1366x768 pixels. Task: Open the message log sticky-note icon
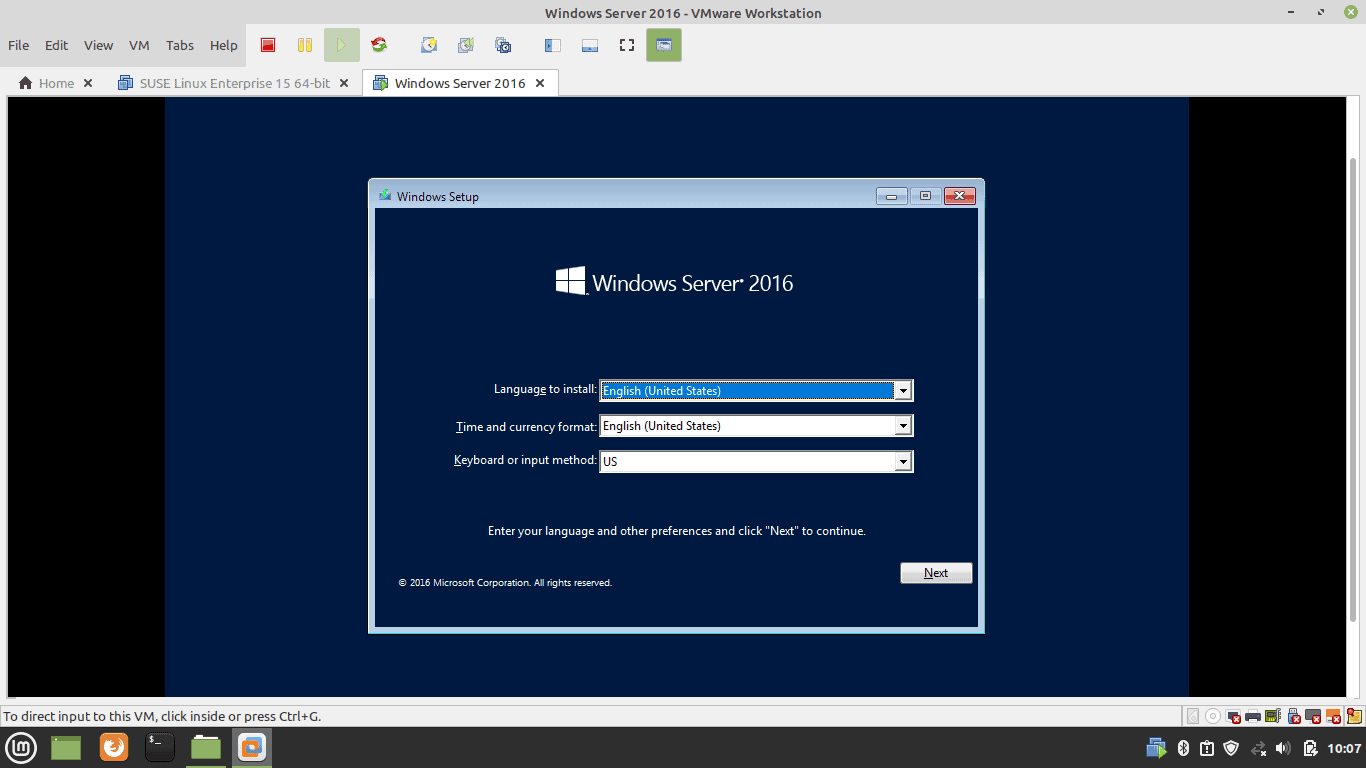[x=1354, y=716]
